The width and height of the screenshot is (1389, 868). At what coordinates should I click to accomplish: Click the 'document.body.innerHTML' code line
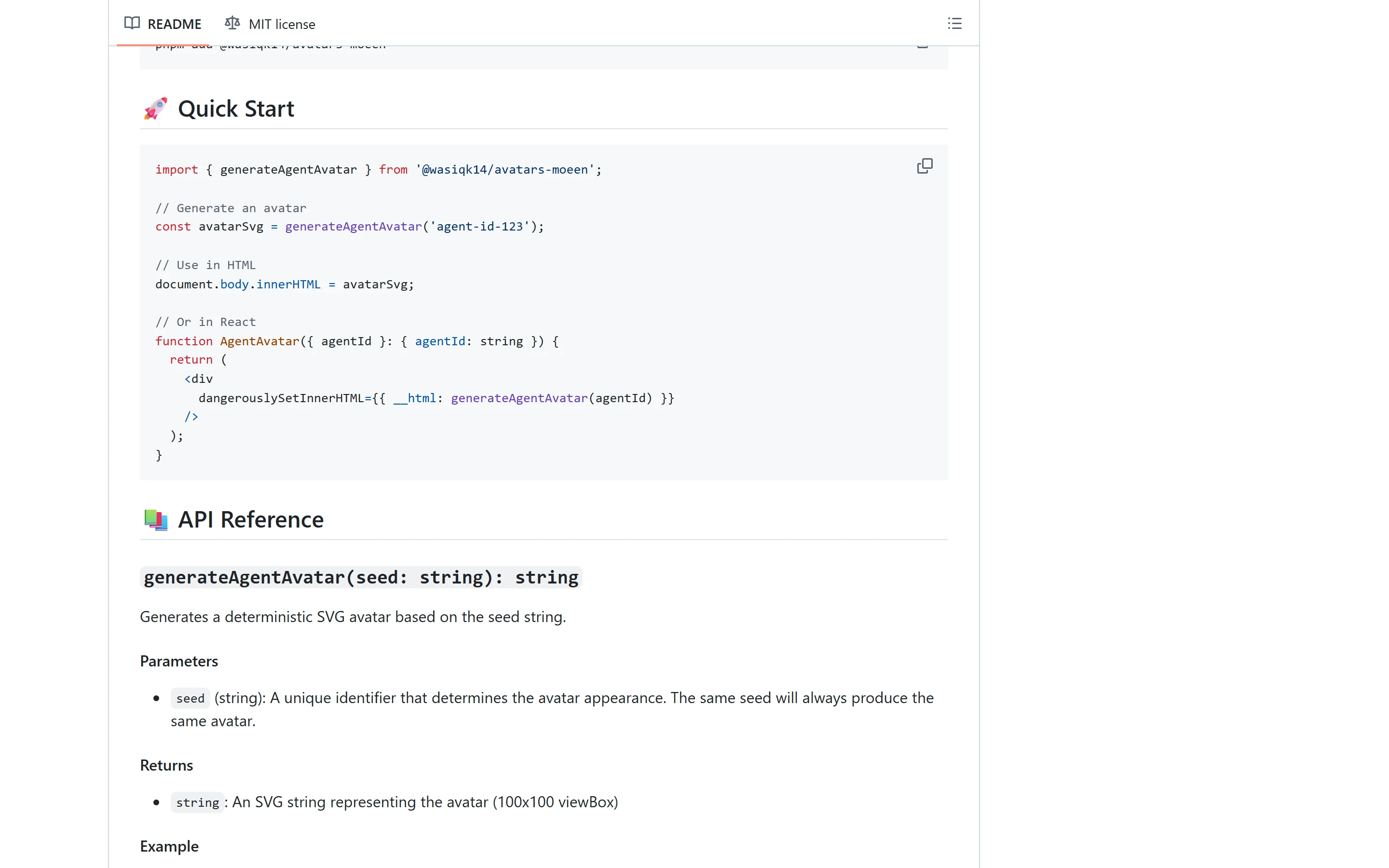(284, 284)
